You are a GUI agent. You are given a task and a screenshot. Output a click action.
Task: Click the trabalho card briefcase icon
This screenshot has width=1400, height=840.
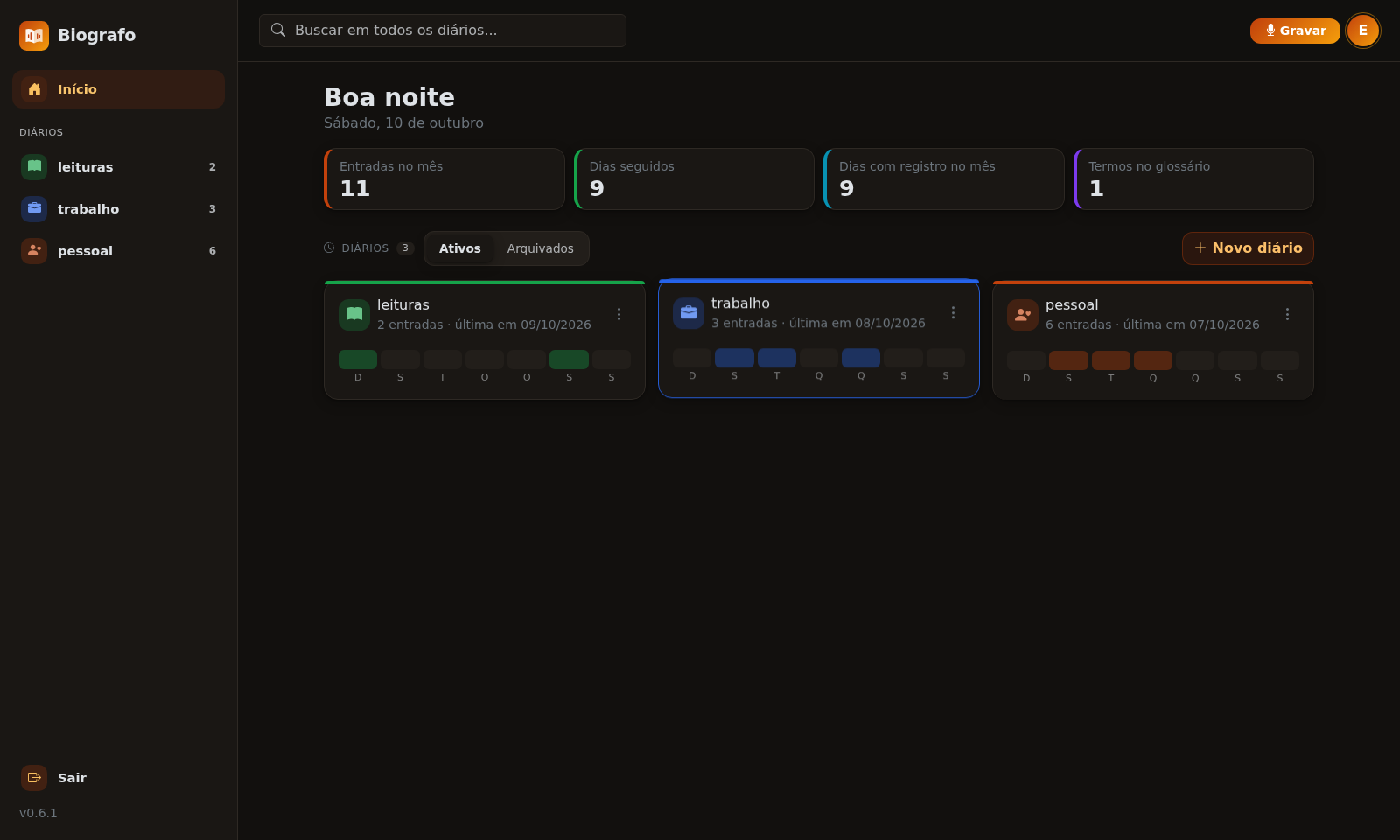tap(689, 313)
